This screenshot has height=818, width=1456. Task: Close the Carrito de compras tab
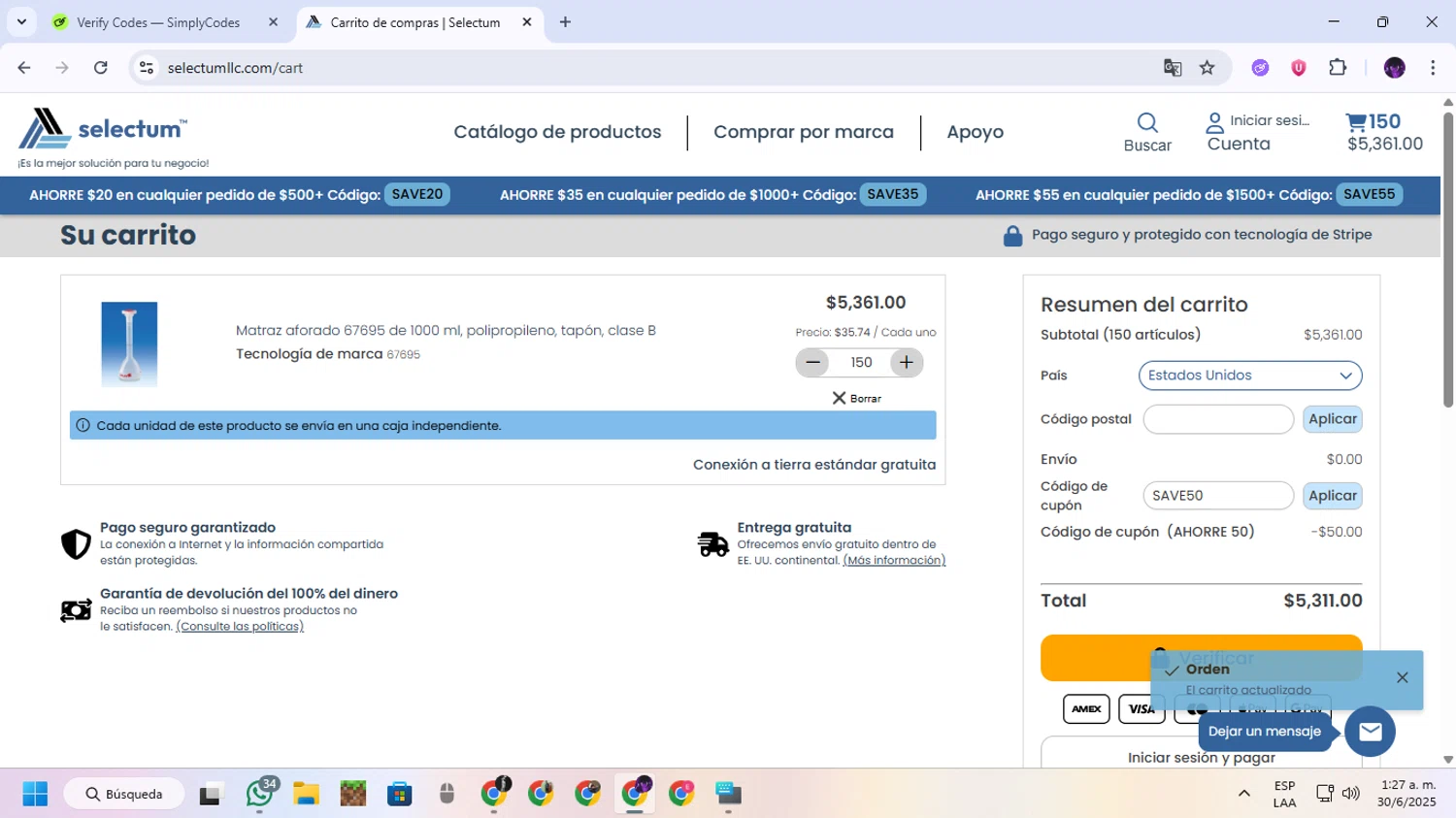(x=527, y=21)
